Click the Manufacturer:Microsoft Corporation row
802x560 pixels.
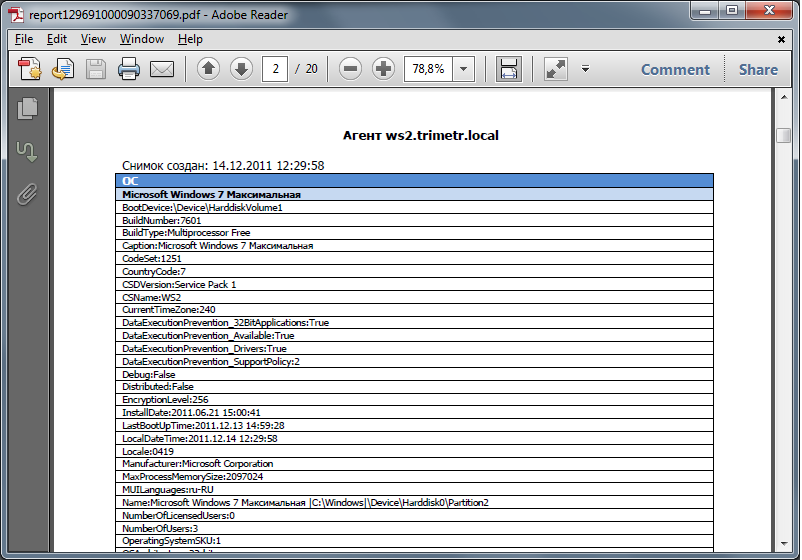pyautogui.click(x=414, y=464)
